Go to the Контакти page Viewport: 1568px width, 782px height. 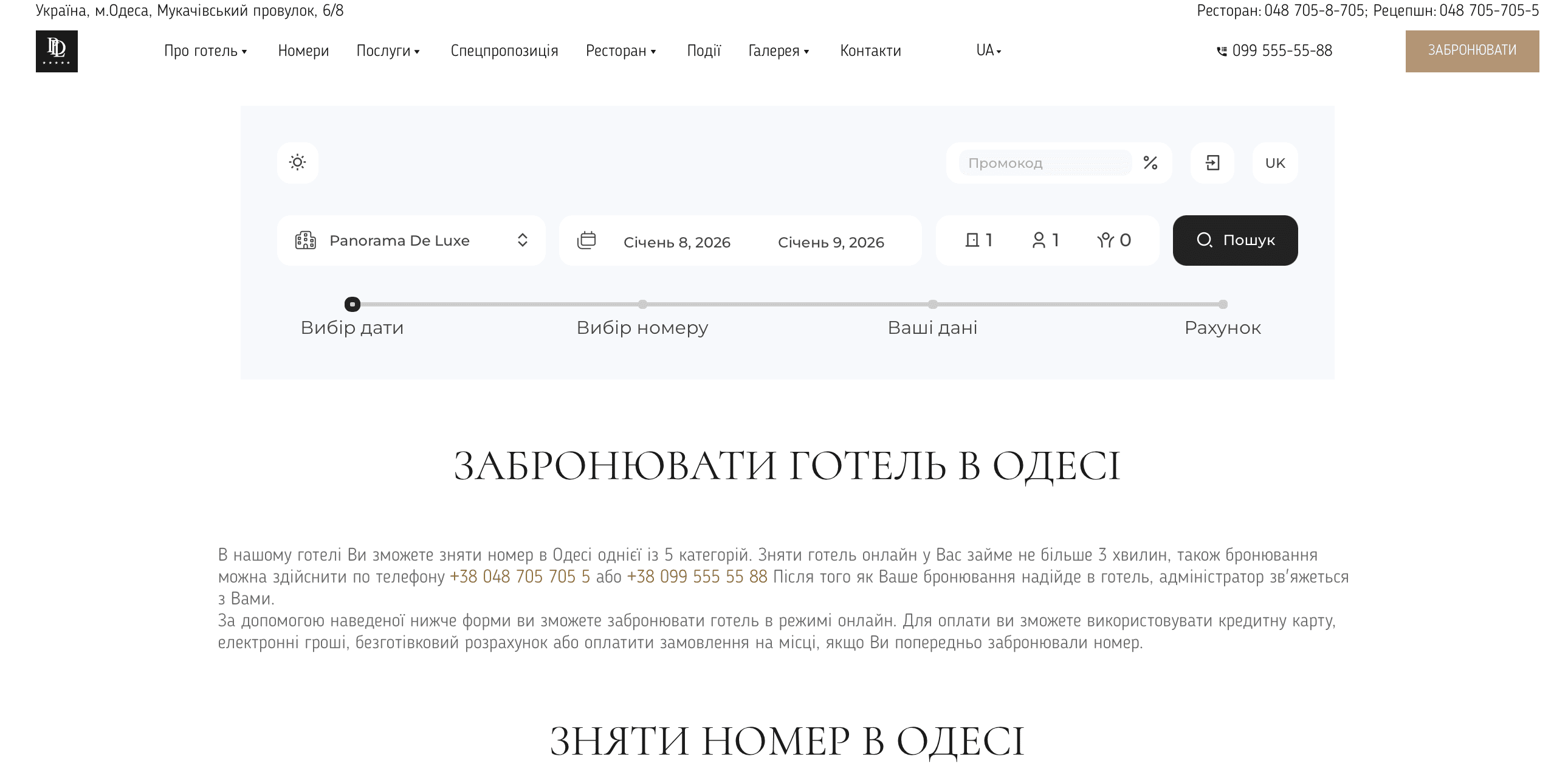click(870, 51)
